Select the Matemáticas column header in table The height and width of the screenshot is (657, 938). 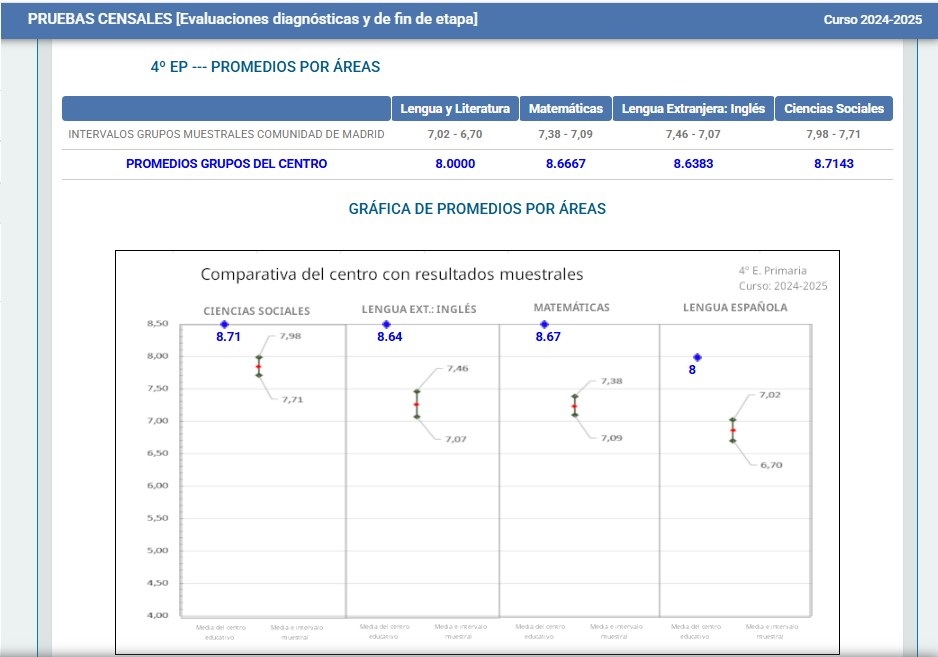pyautogui.click(x=566, y=109)
